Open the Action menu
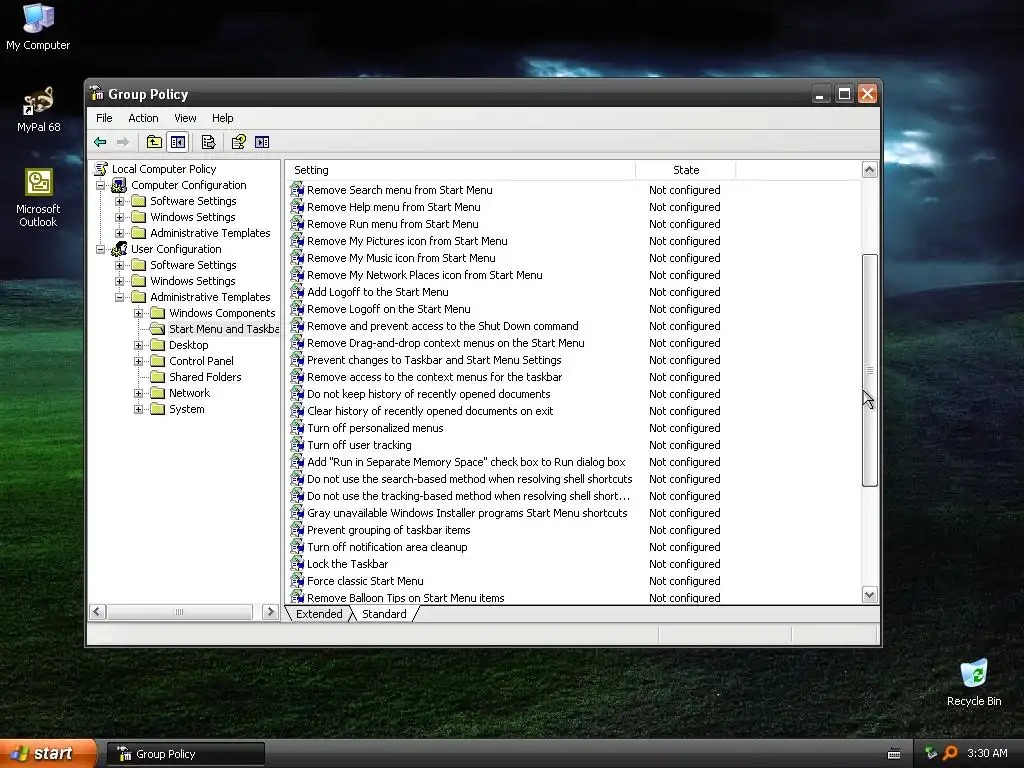 143,118
